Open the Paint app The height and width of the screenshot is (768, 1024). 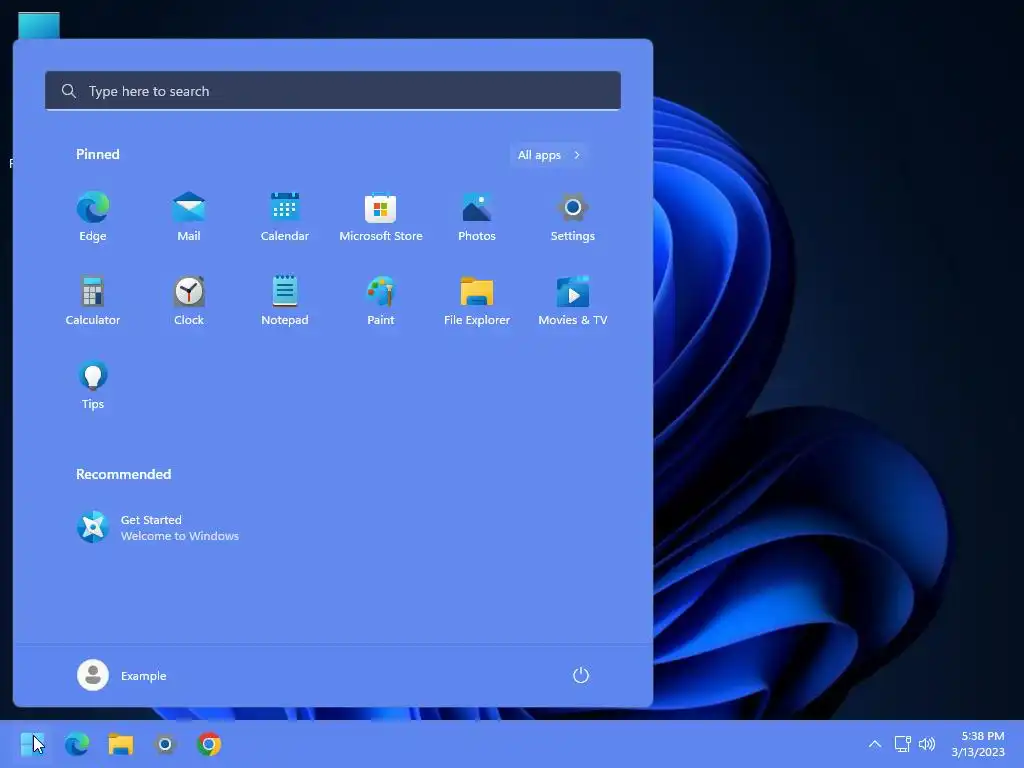point(381,300)
